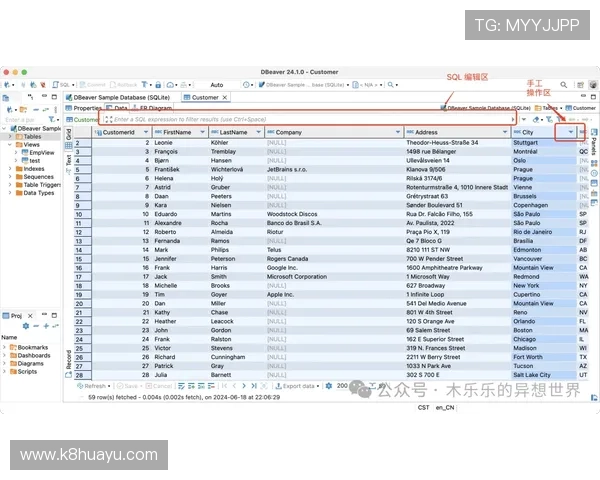Select the EmpView tree item
The image size is (600, 480).
[x=38, y=153]
